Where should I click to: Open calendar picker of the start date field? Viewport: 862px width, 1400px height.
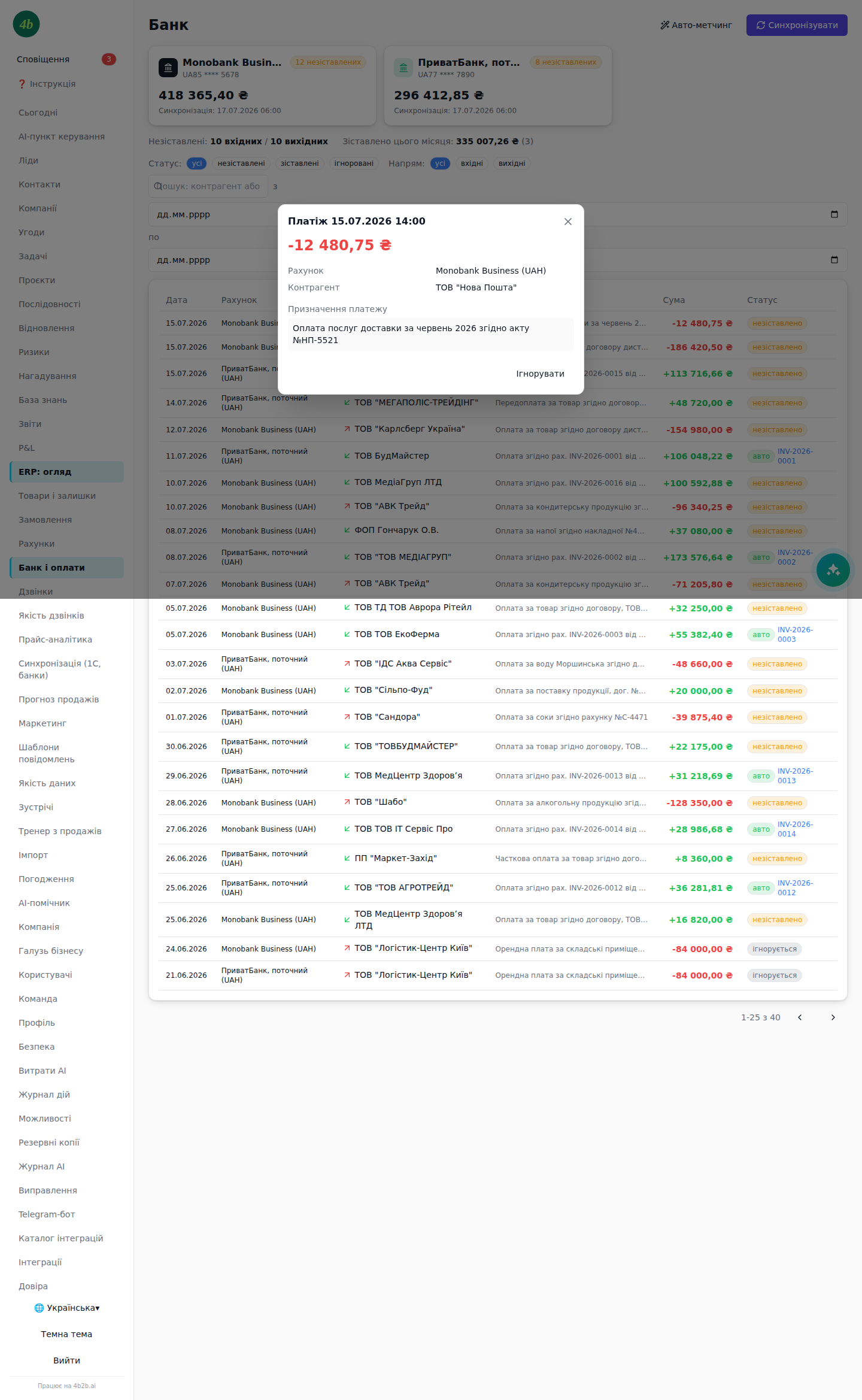(834, 214)
